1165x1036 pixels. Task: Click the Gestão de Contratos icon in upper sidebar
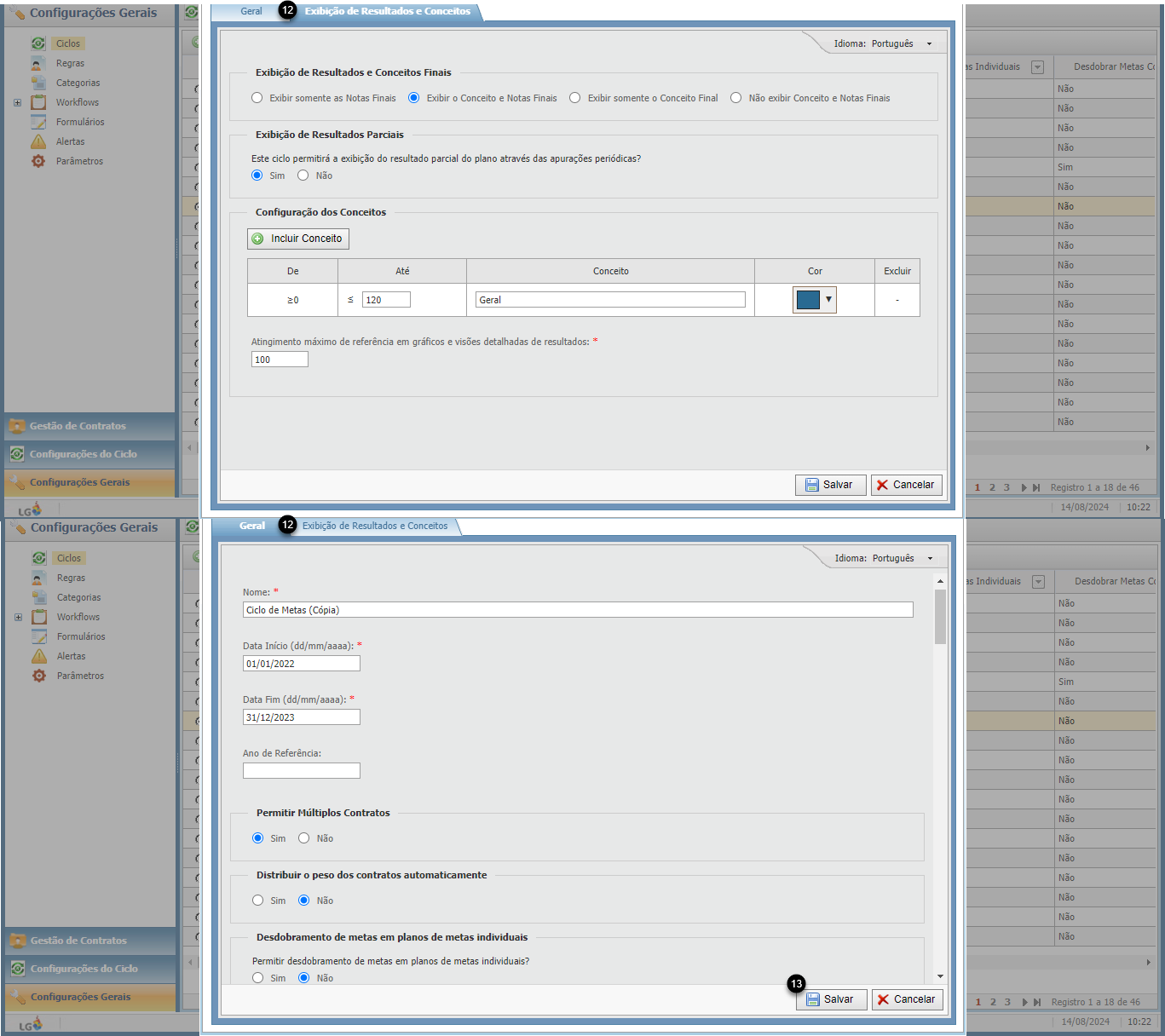tap(17, 426)
